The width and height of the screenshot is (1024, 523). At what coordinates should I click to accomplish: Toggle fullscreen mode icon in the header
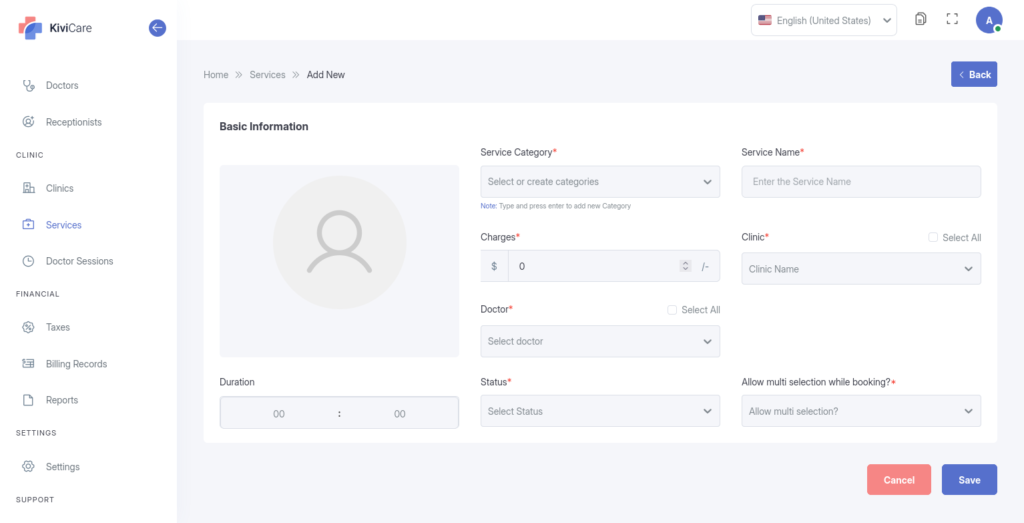(952, 19)
